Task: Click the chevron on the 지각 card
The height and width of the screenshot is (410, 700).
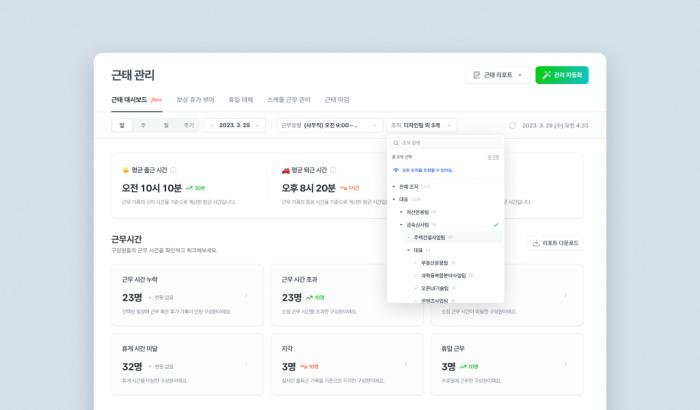Action: tap(406, 364)
